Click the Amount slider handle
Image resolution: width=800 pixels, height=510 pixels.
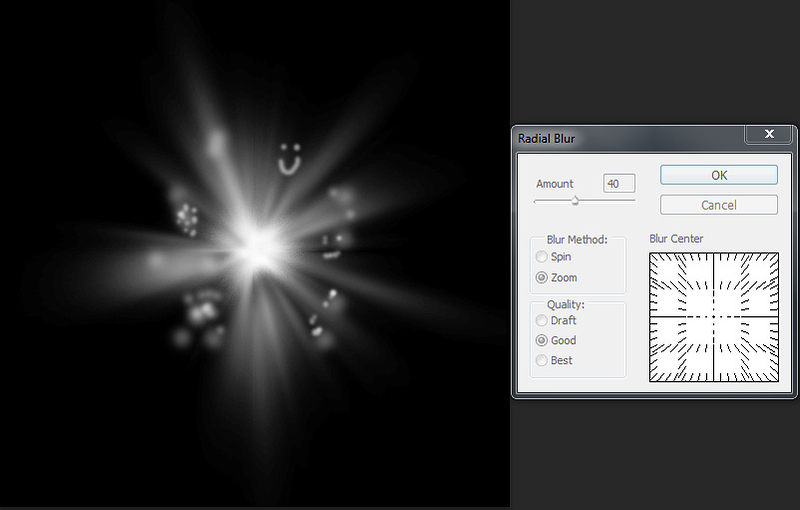point(575,200)
